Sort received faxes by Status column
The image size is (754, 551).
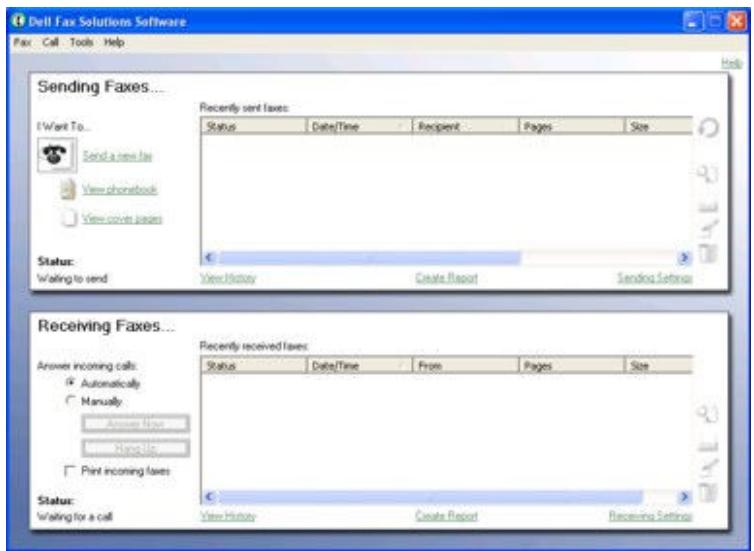tap(254, 365)
